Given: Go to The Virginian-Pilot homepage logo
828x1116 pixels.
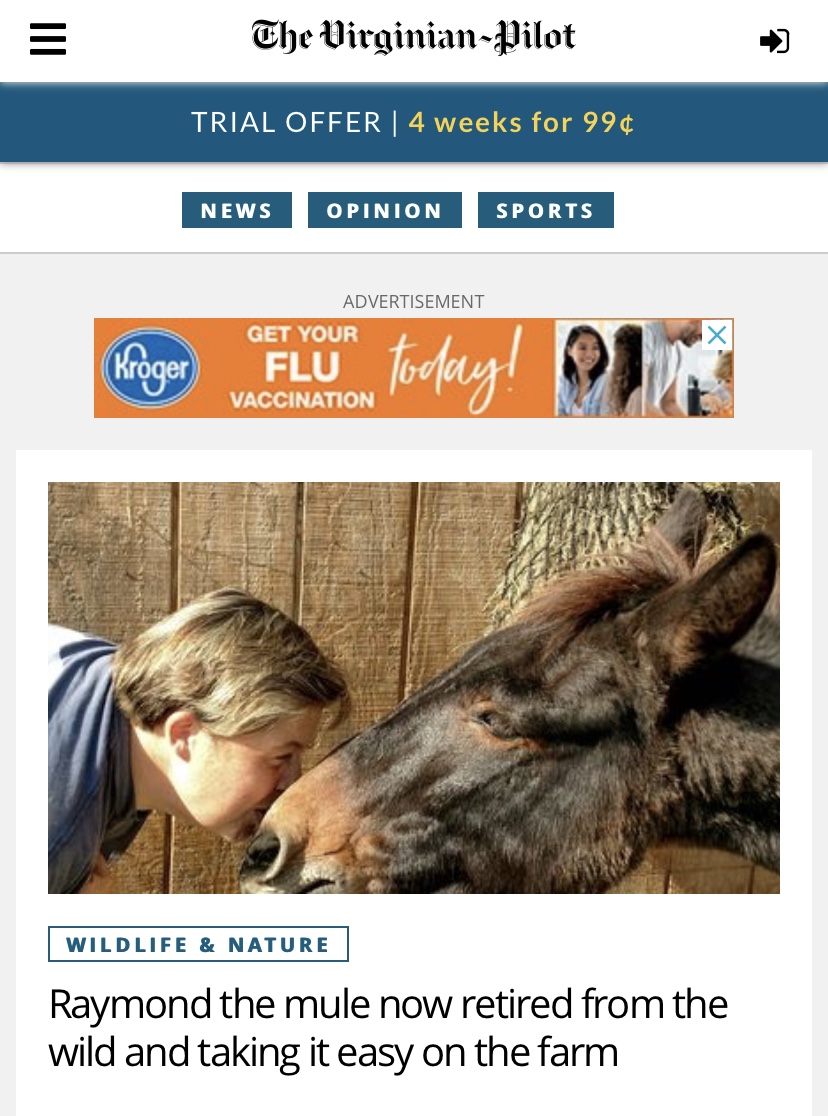Looking at the screenshot, I should pos(413,37).
